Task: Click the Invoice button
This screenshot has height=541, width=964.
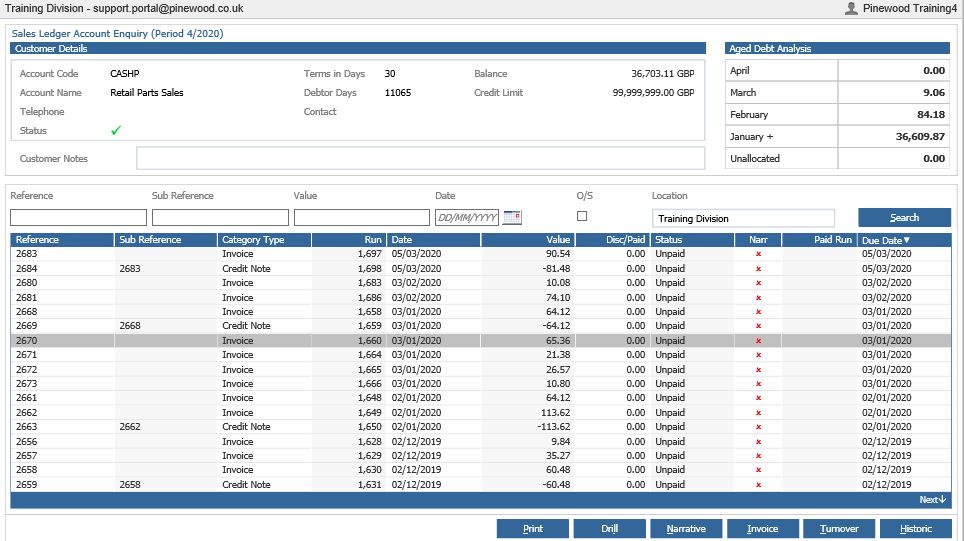Action: [762, 529]
